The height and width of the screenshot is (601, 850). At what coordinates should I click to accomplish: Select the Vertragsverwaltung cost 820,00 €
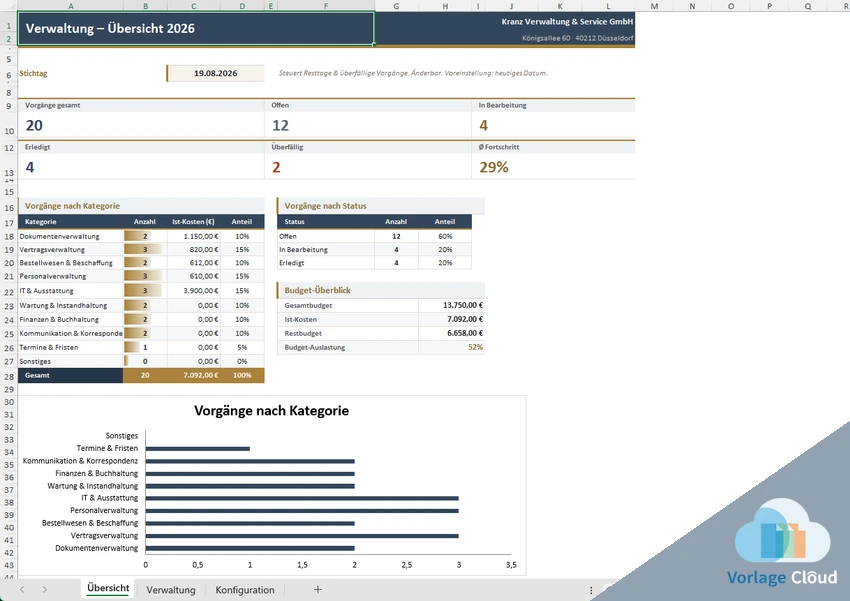point(194,249)
